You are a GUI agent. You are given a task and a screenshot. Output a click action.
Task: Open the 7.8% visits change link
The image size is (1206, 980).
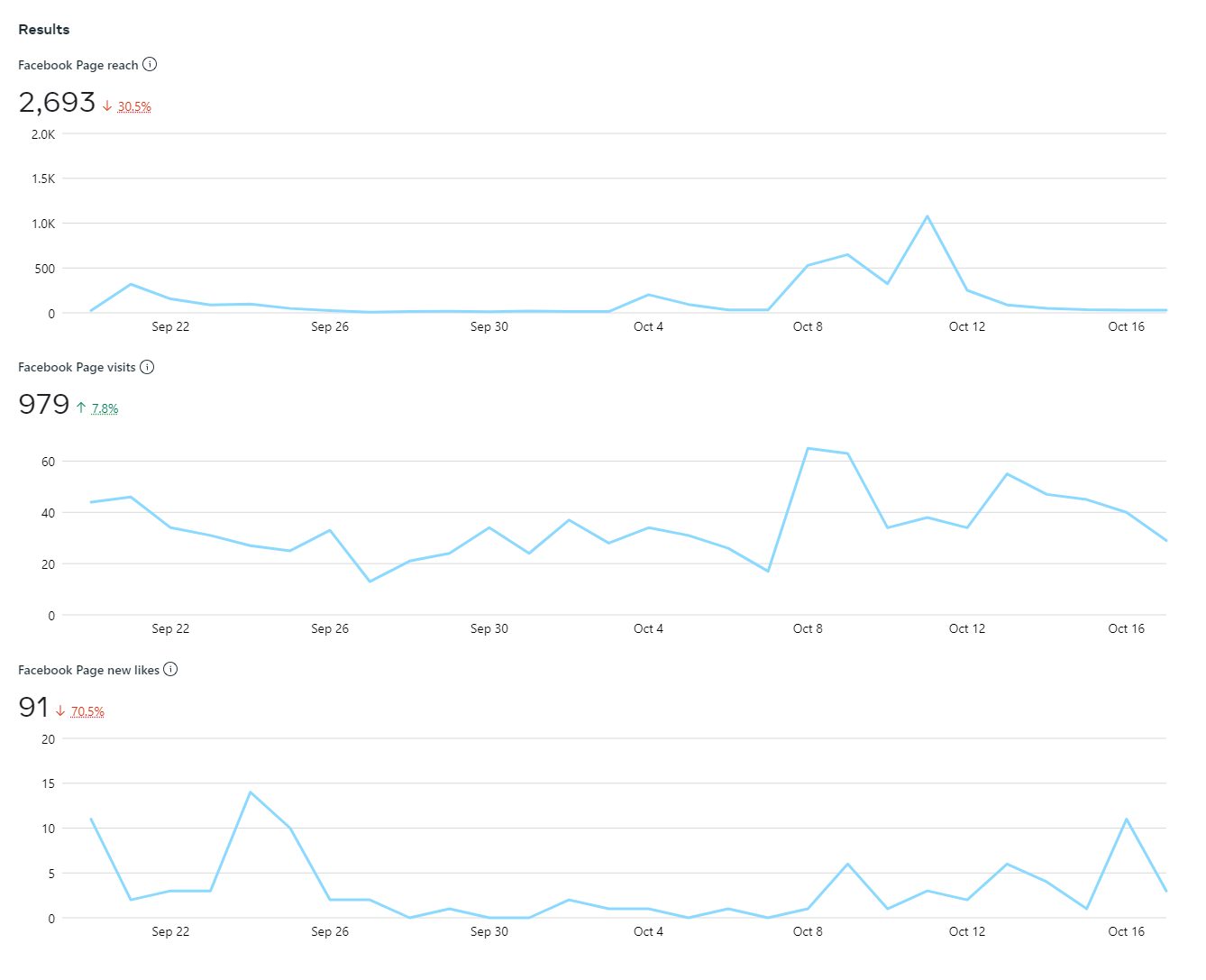point(105,408)
